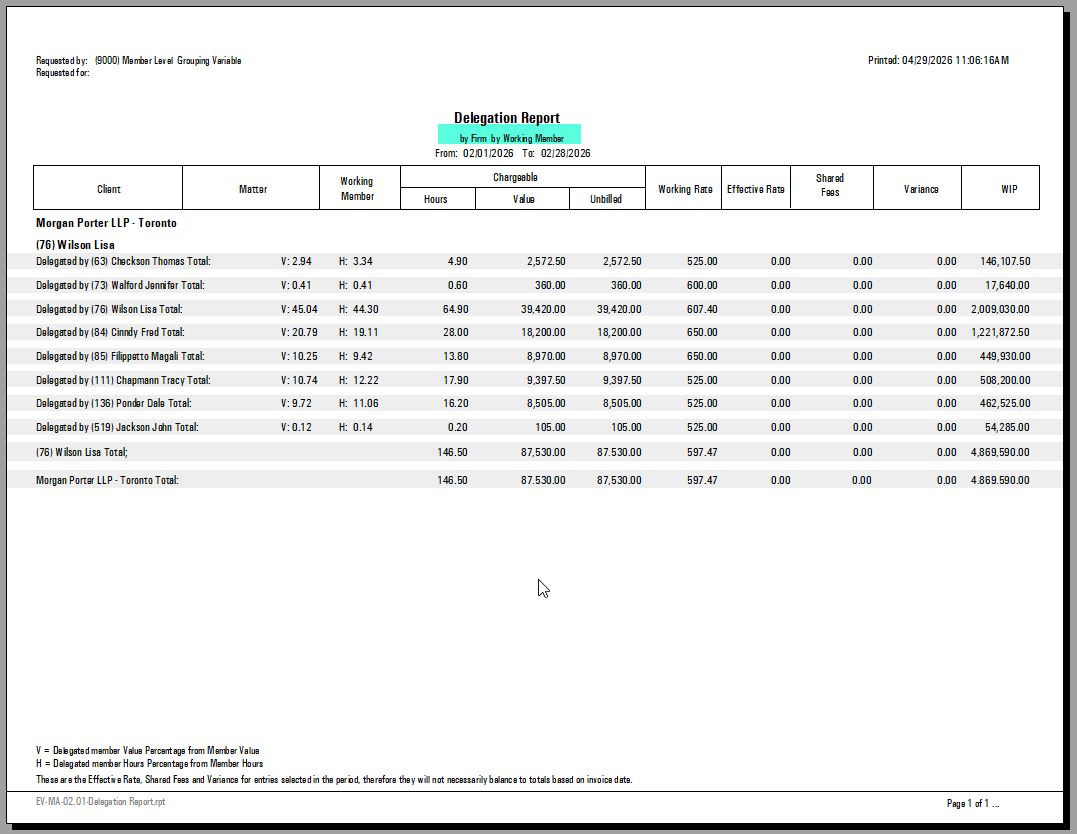
Task: Click the '(76) Wilson Lisa Total;' subtotal label
Action: [82, 452]
